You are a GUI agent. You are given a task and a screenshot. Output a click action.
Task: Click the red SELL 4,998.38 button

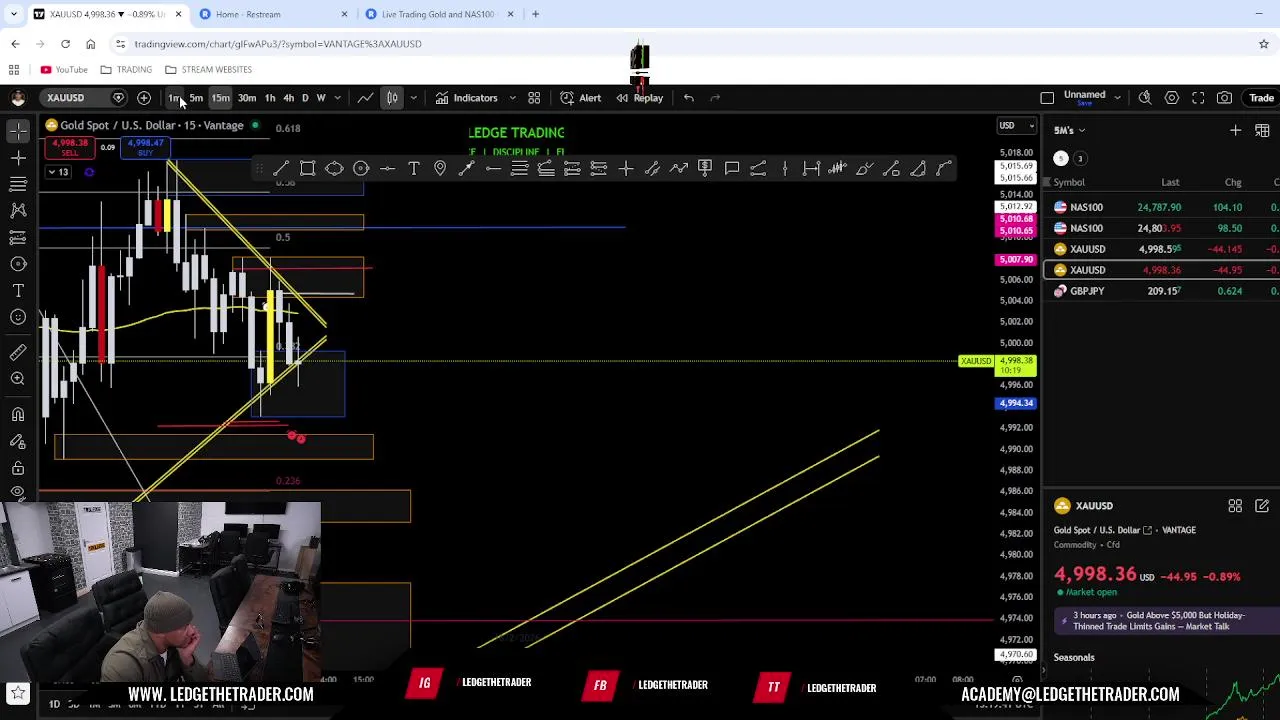click(69, 147)
